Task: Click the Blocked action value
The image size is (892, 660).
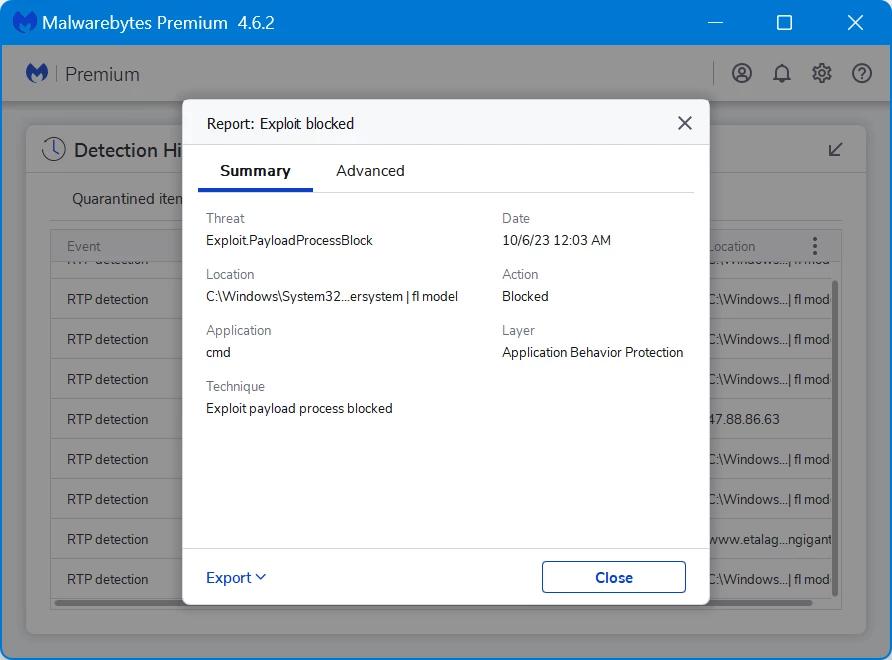Action: (x=525, y=296)
